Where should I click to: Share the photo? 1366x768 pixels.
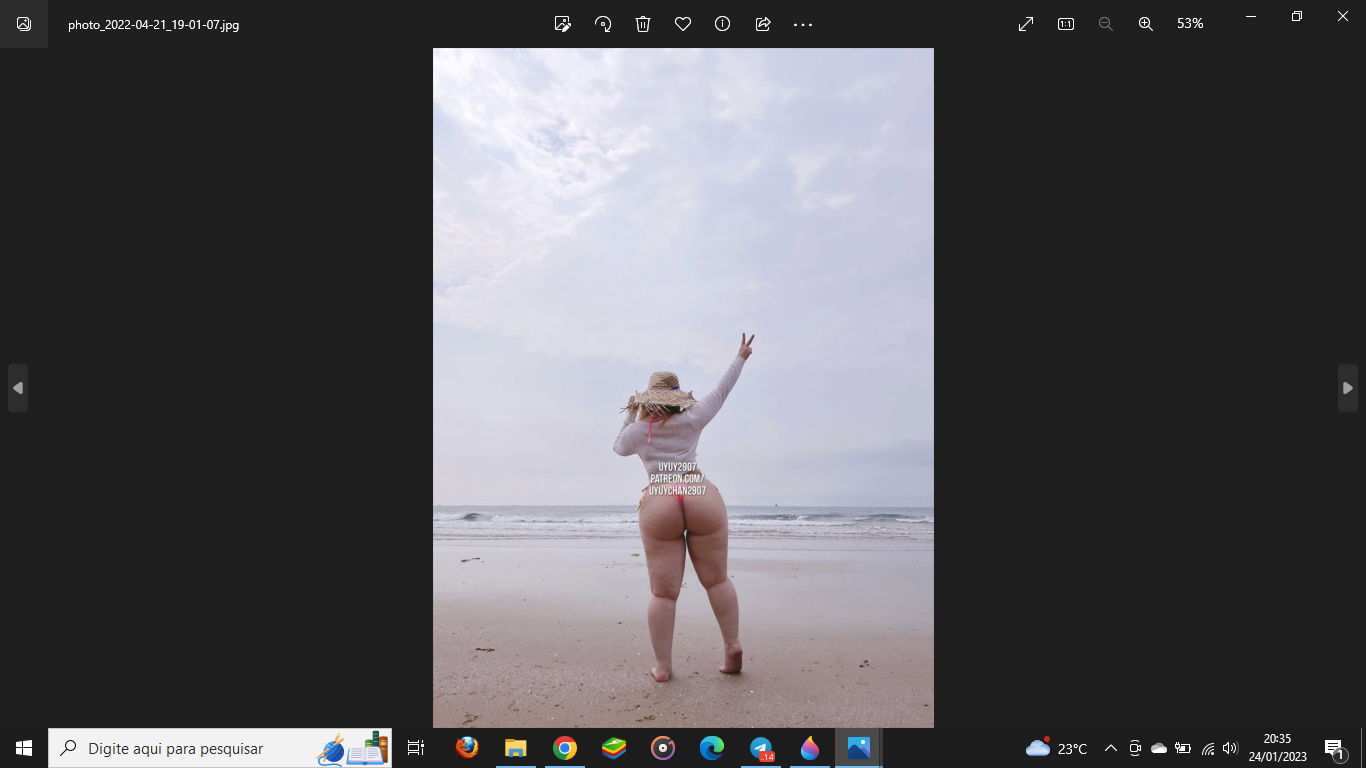pyautogui.click(x=763, y=24)
